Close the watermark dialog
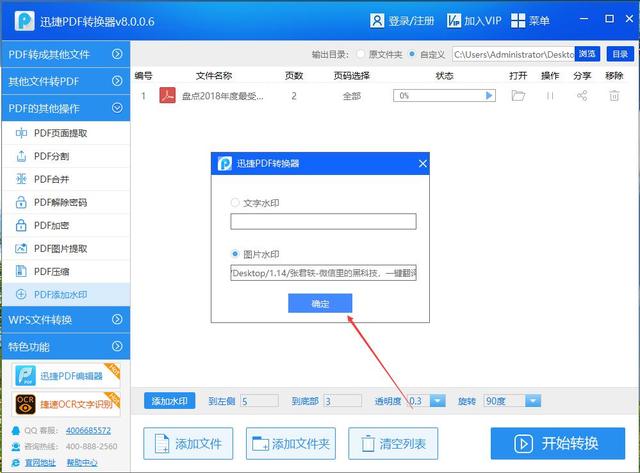Viewport: 640px width, 473px height. 422,164
